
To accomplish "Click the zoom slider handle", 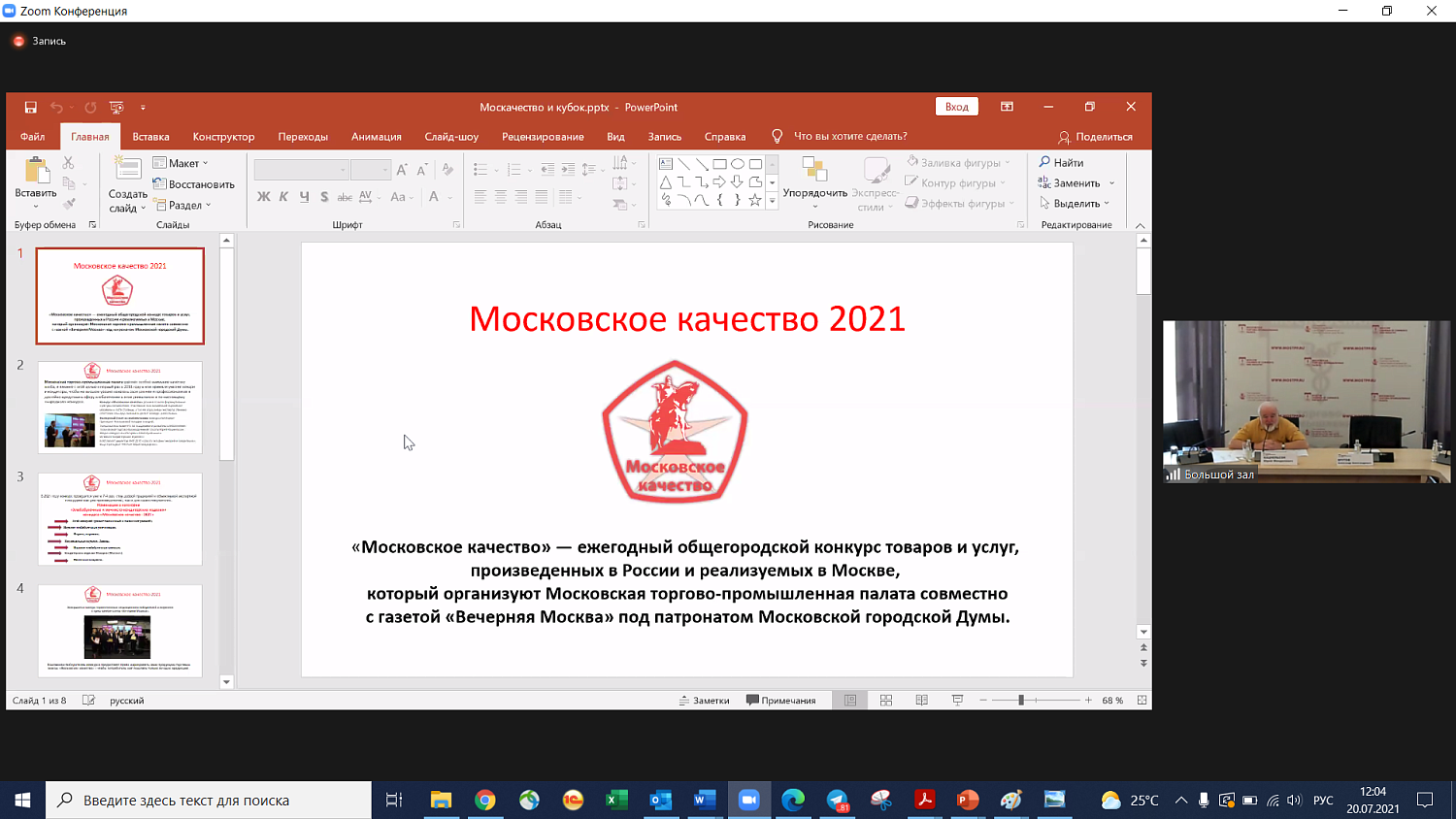I will [1021, 701].
